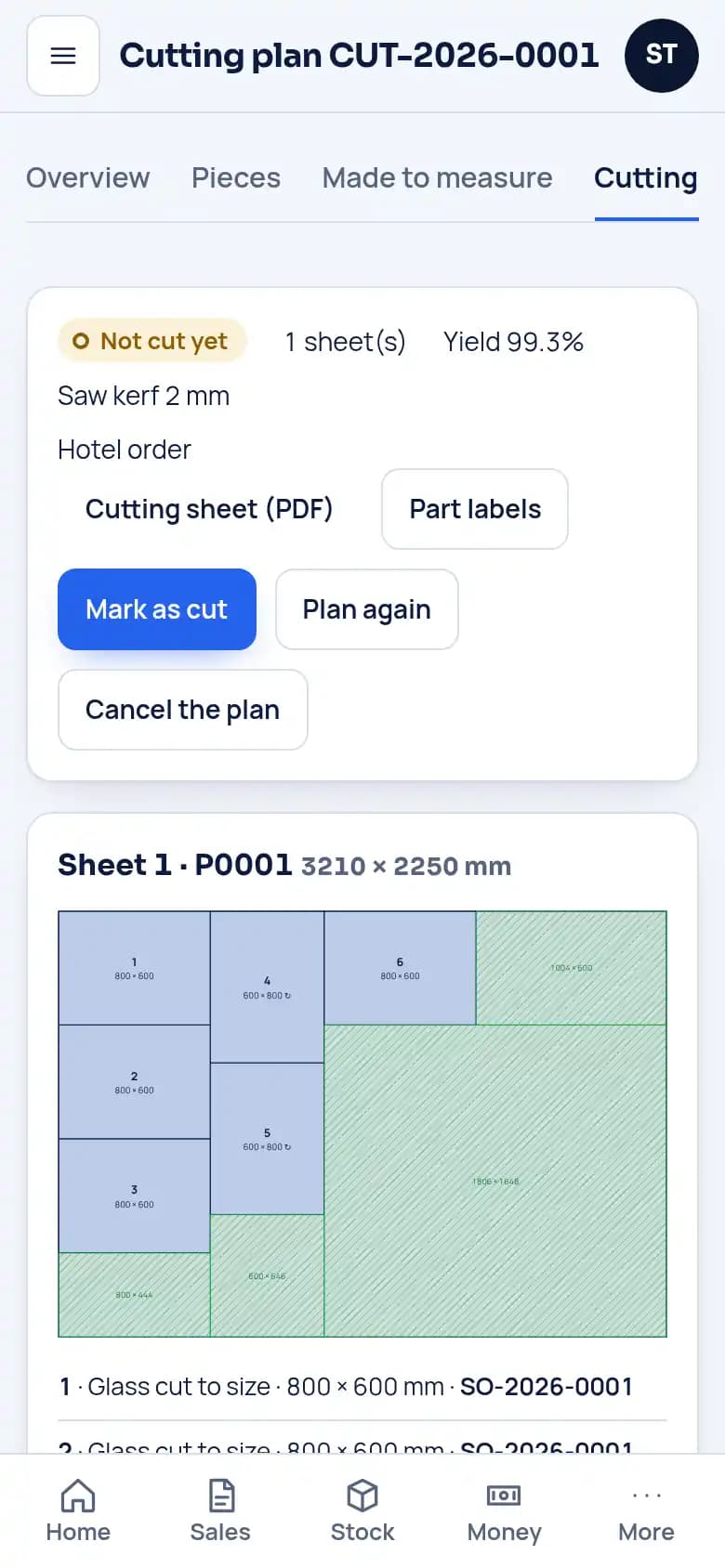Open SO-2026-0001 in piece 1 row
725x1568 pixels.
pos(547,1387)
